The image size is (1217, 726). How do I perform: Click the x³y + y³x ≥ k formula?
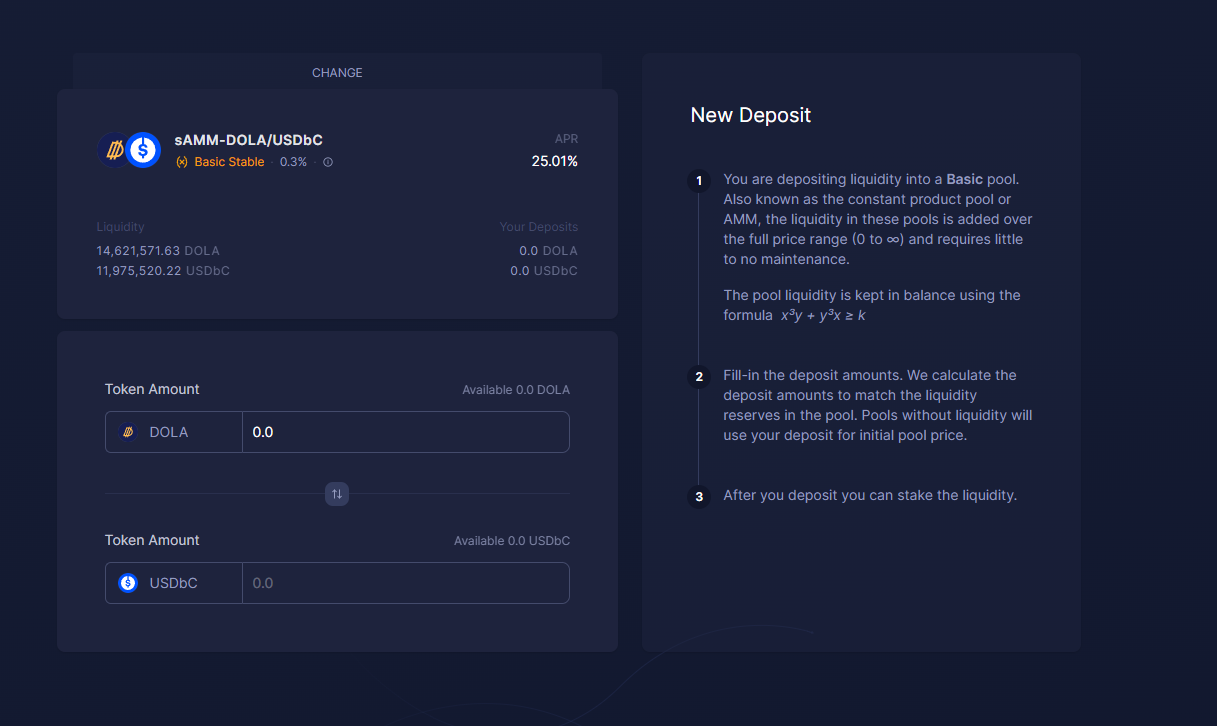822,315
